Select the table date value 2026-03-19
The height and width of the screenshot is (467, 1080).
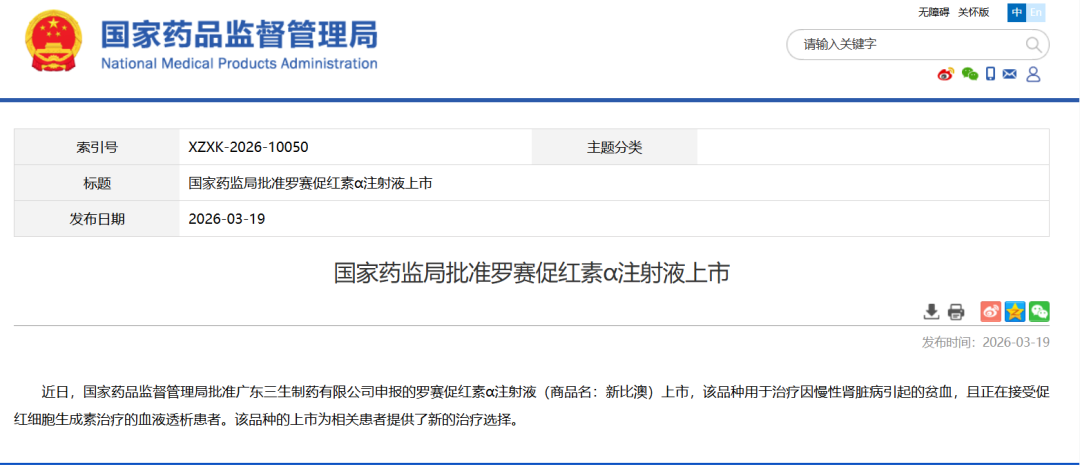[227, 219]
